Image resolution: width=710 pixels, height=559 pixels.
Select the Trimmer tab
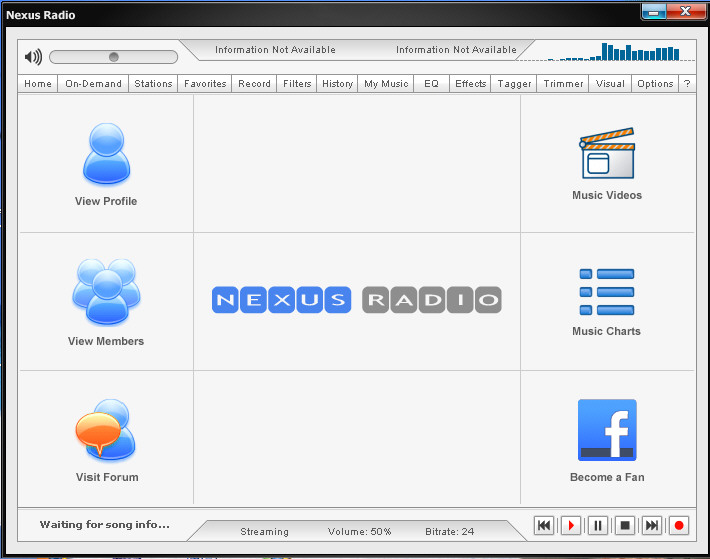click(x=563, y=84)
